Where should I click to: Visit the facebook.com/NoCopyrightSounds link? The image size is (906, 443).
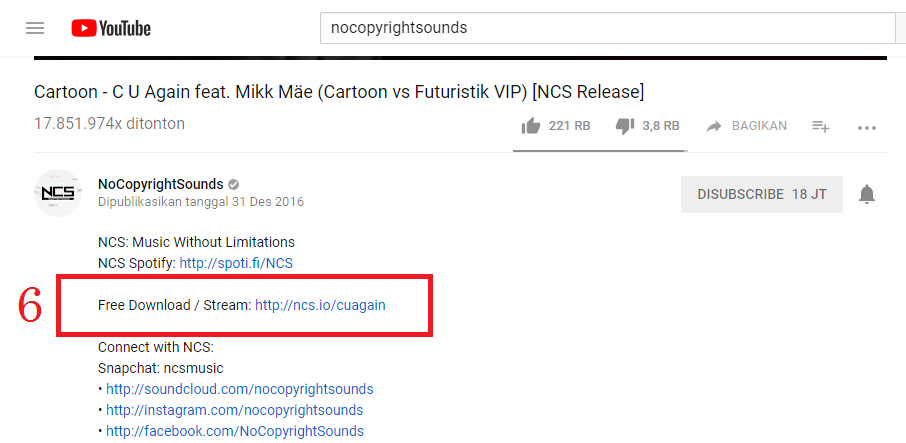(235, 431)
